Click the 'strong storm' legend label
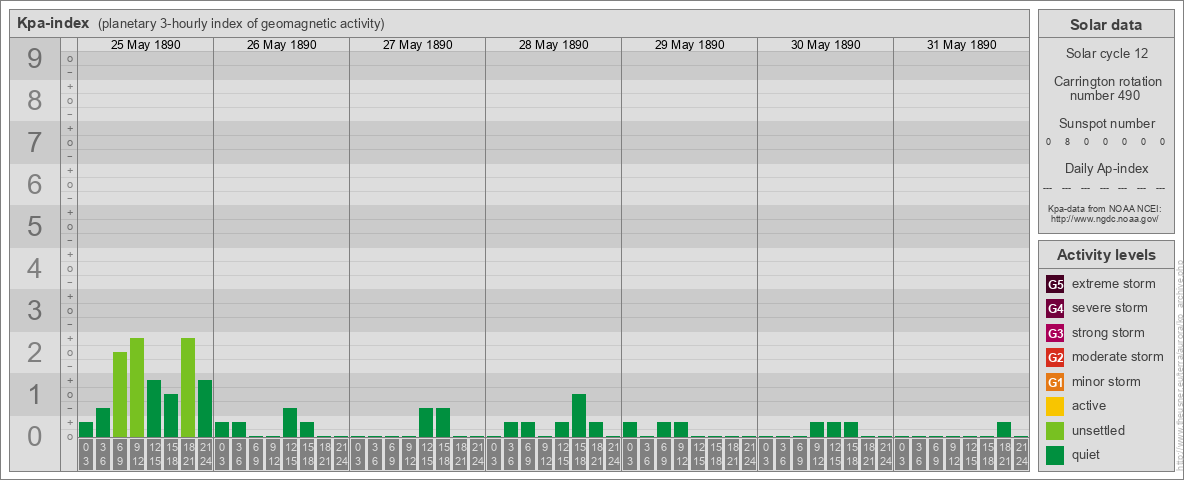Screen dimensions: 1184x480 (x=1108, y=333)
